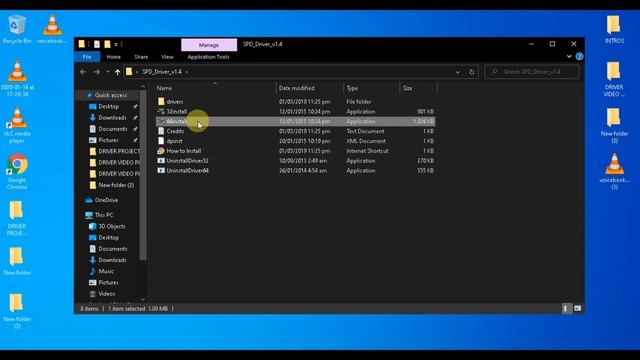Switch to large icons view in status bar

click(x=577, y=309)
